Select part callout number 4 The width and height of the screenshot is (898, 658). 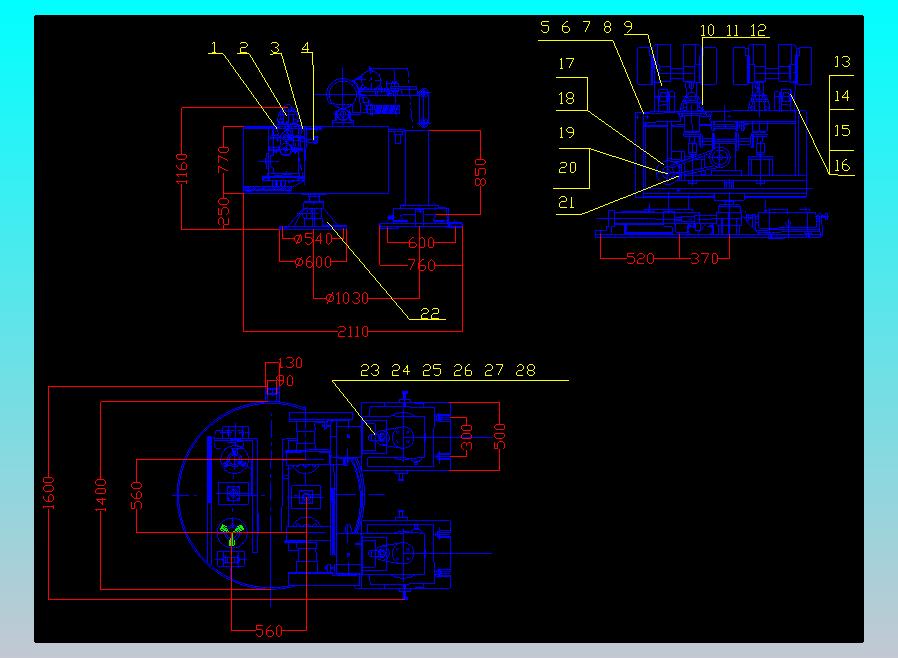(306, 47)
